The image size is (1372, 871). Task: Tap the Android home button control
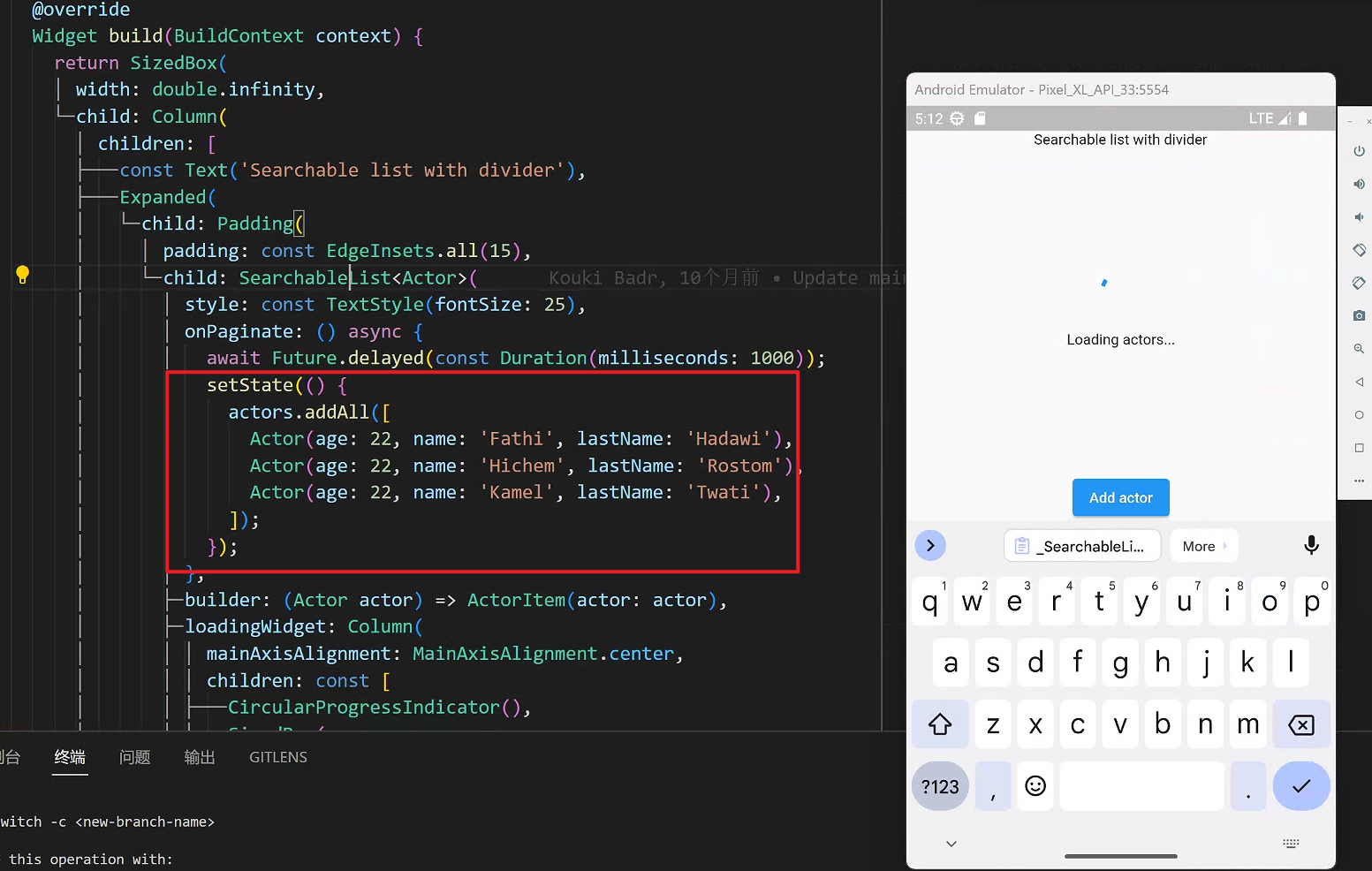pyautogui.click(x=1359, y=414)
